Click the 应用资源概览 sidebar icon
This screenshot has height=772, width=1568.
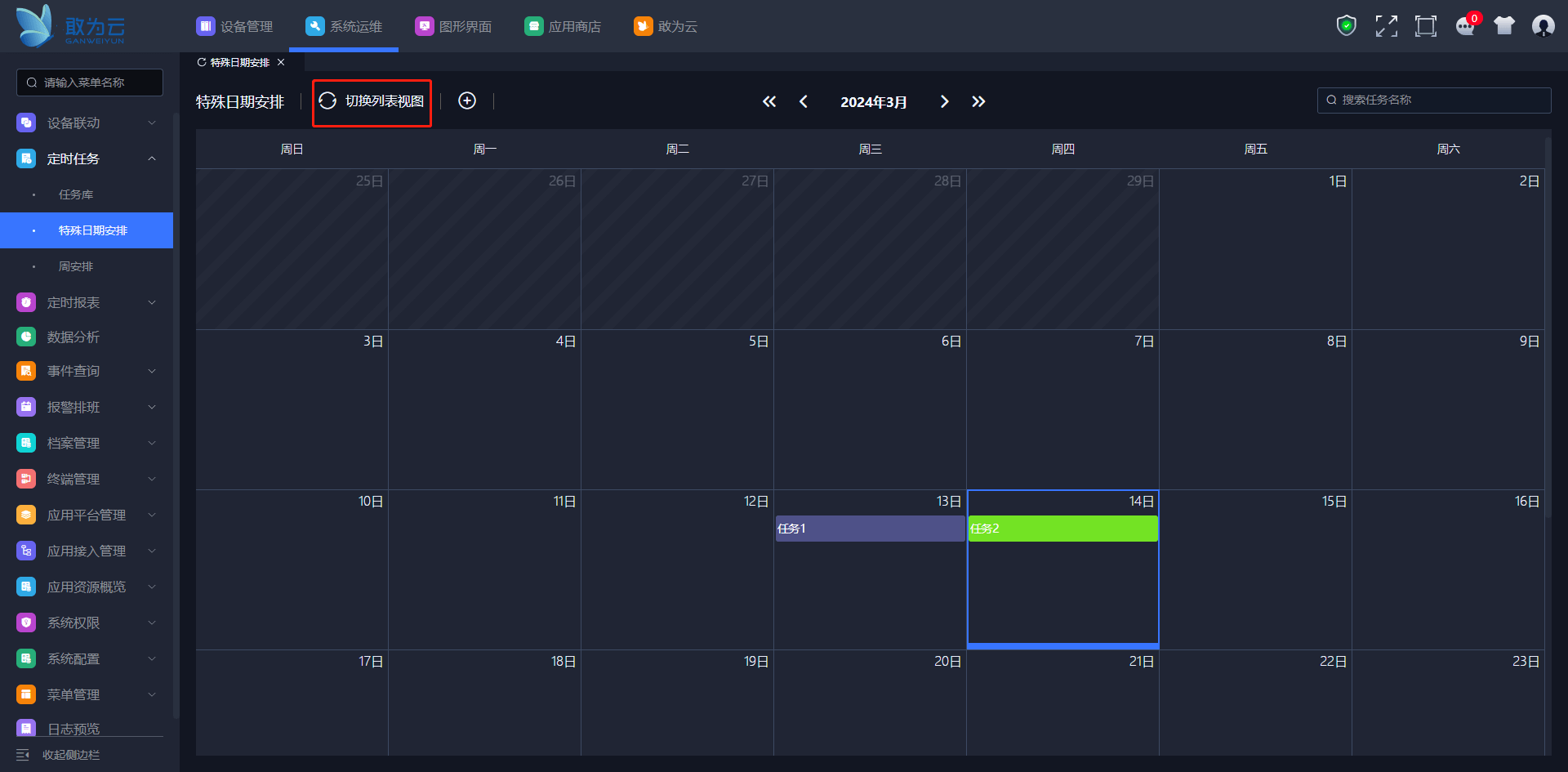coord(26,587)
